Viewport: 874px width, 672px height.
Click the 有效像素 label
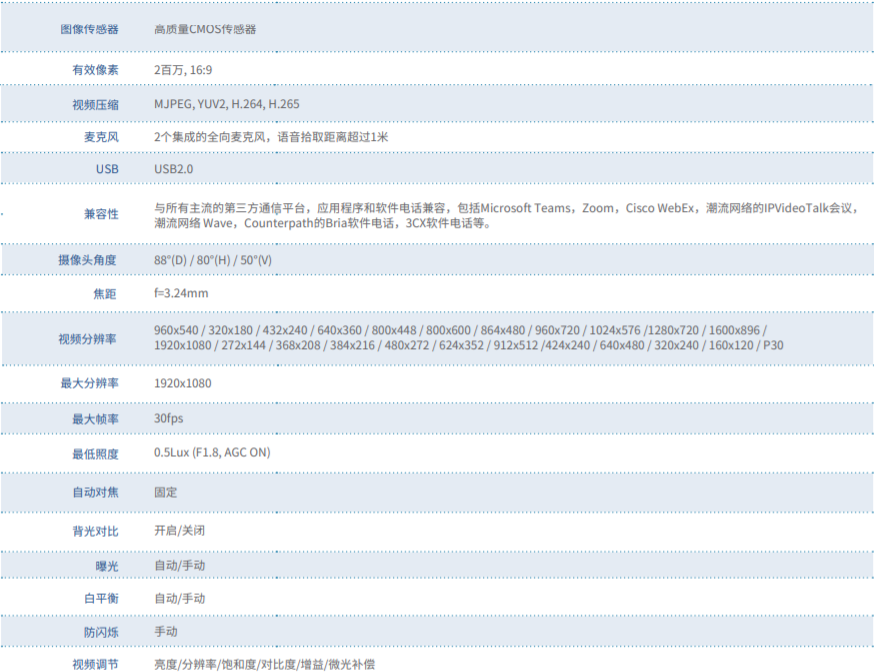tap(95, 70)
